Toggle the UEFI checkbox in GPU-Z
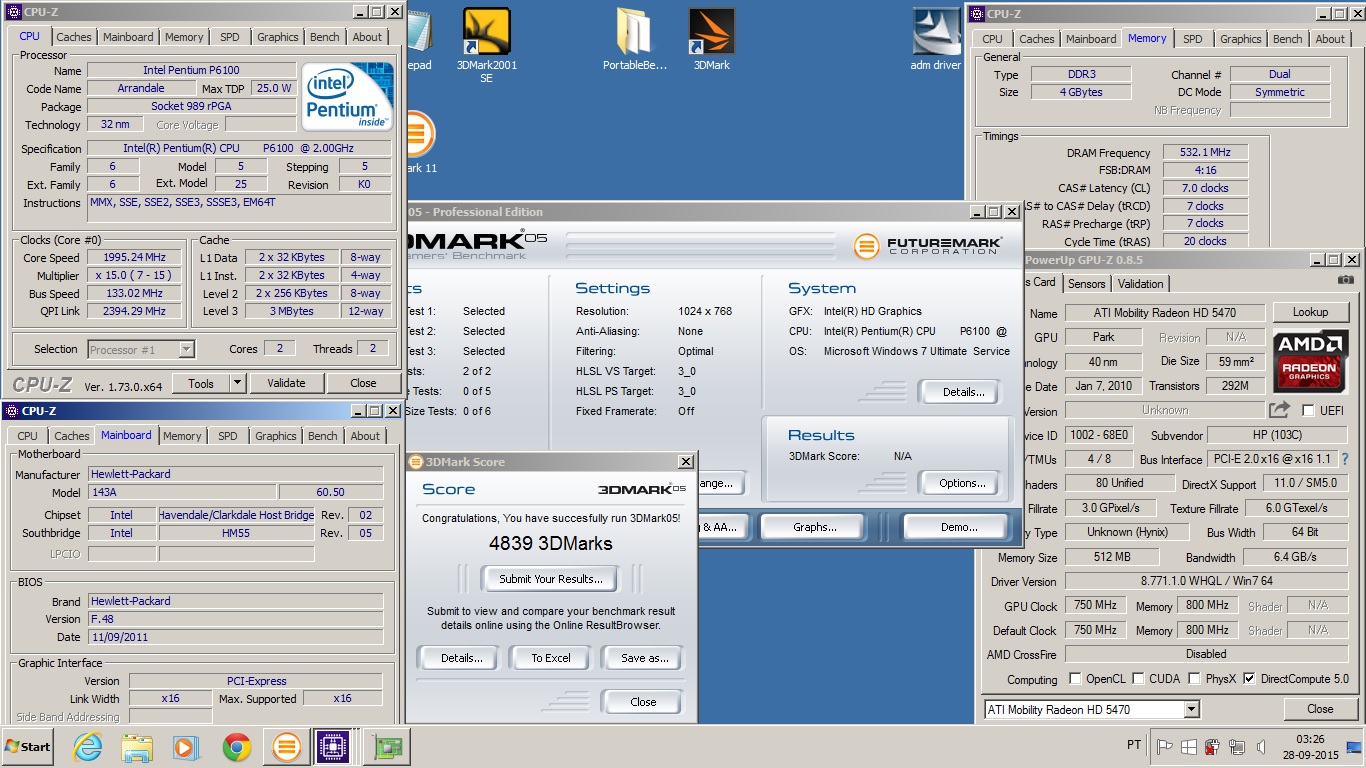 click(x=1308, y=410)
